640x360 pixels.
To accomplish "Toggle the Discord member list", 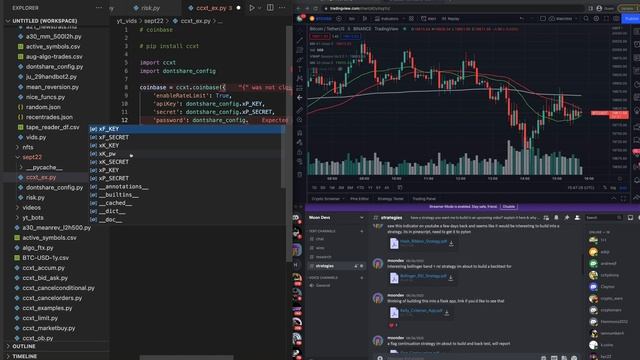I will (577, 218).
